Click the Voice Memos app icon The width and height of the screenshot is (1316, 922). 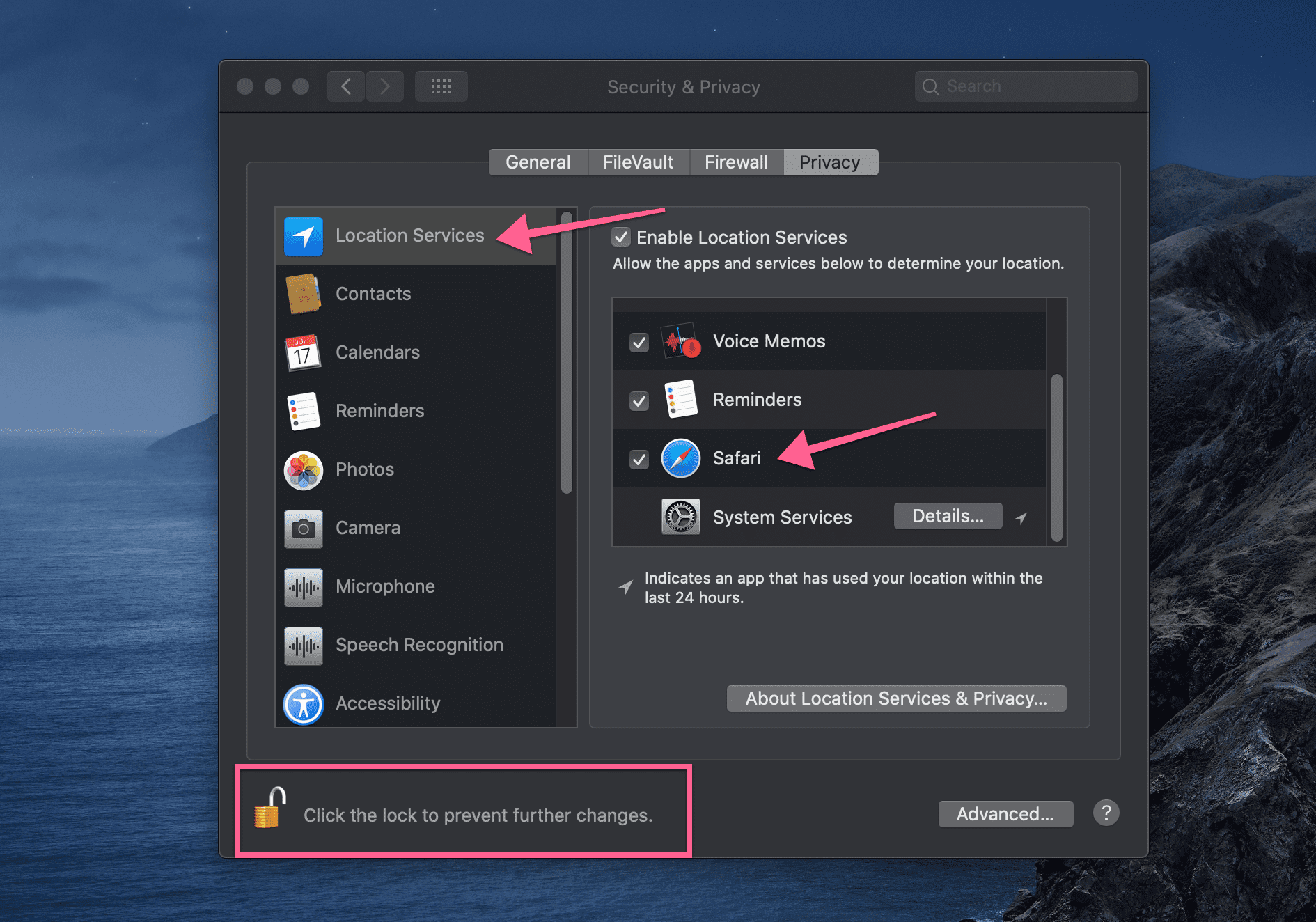(x=681, y=341)
